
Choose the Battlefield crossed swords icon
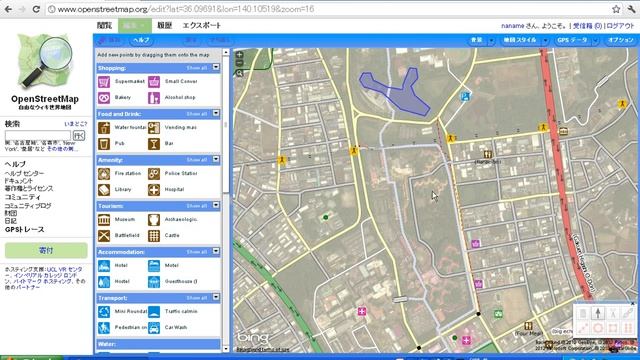104,236
